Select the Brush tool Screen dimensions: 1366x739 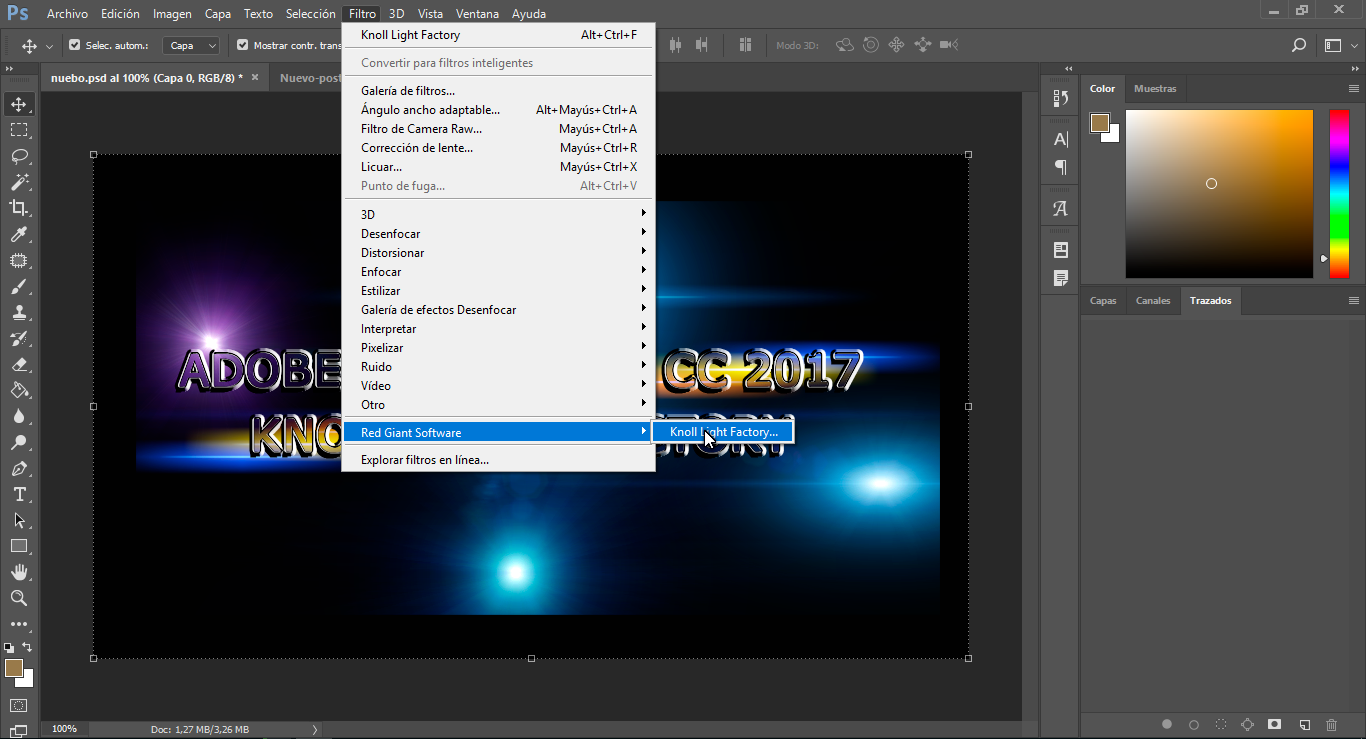[x=19, y=286]
